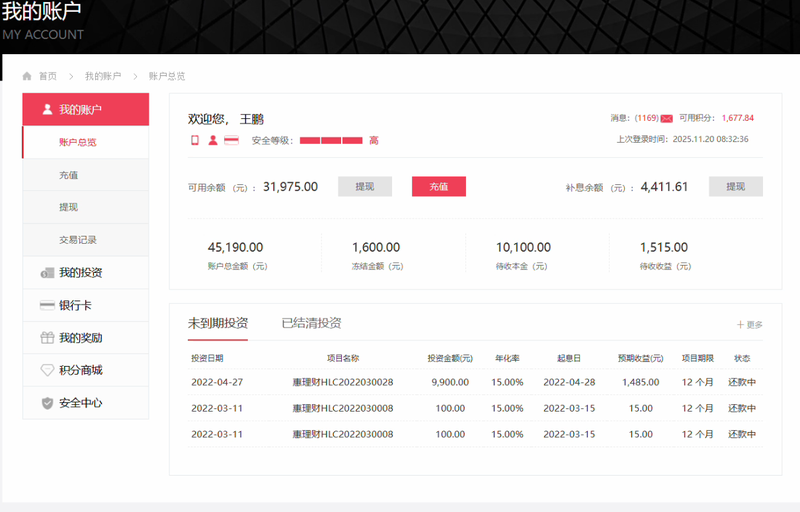Click message count (1169)
This screenshot has height=512, width=800.
(x=646, y=118)
